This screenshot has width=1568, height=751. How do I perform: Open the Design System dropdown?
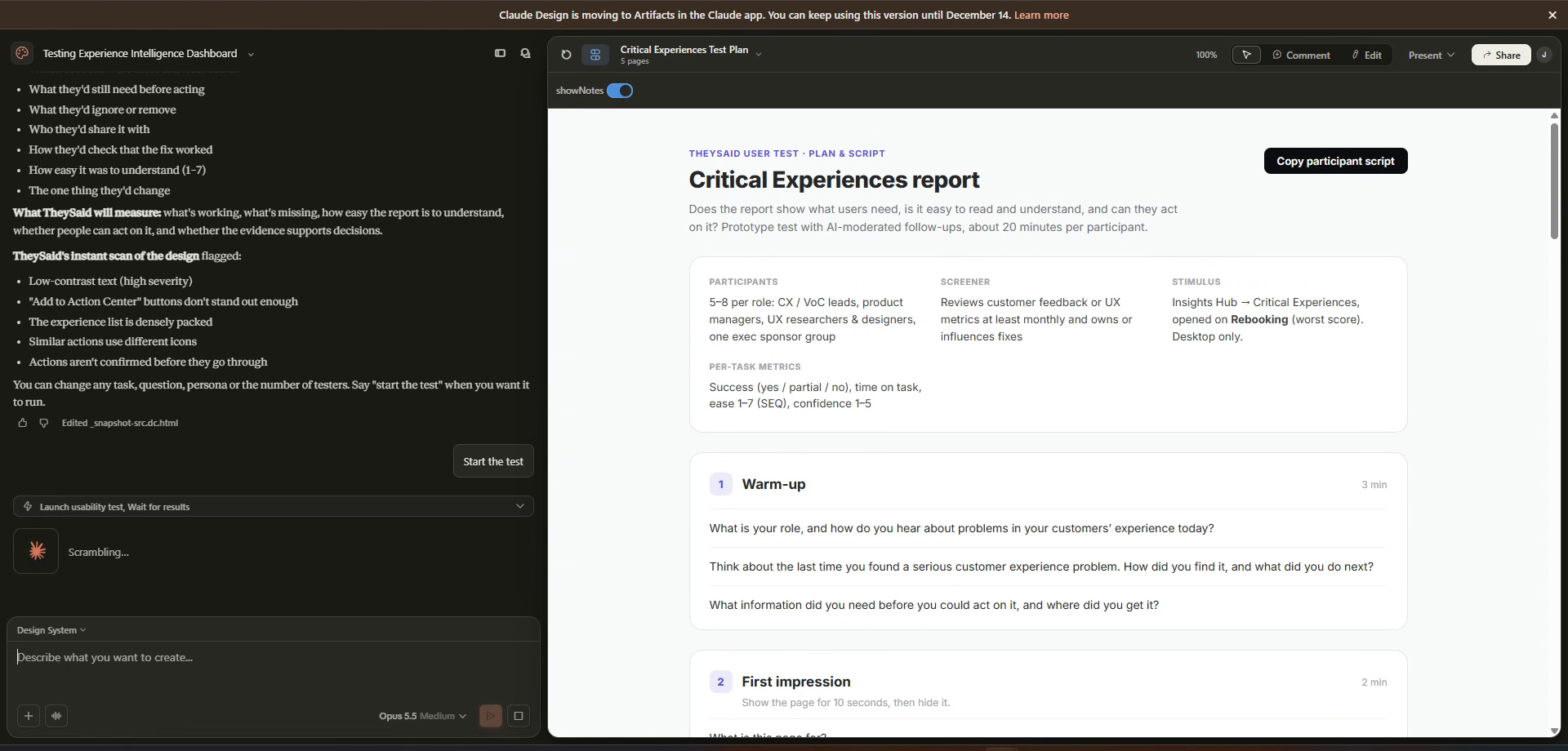click(x=51, y=630)
